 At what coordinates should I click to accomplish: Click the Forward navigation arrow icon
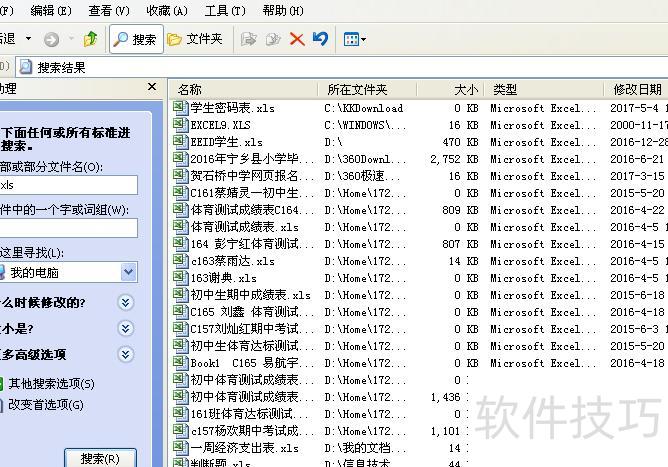pos(52,40)
